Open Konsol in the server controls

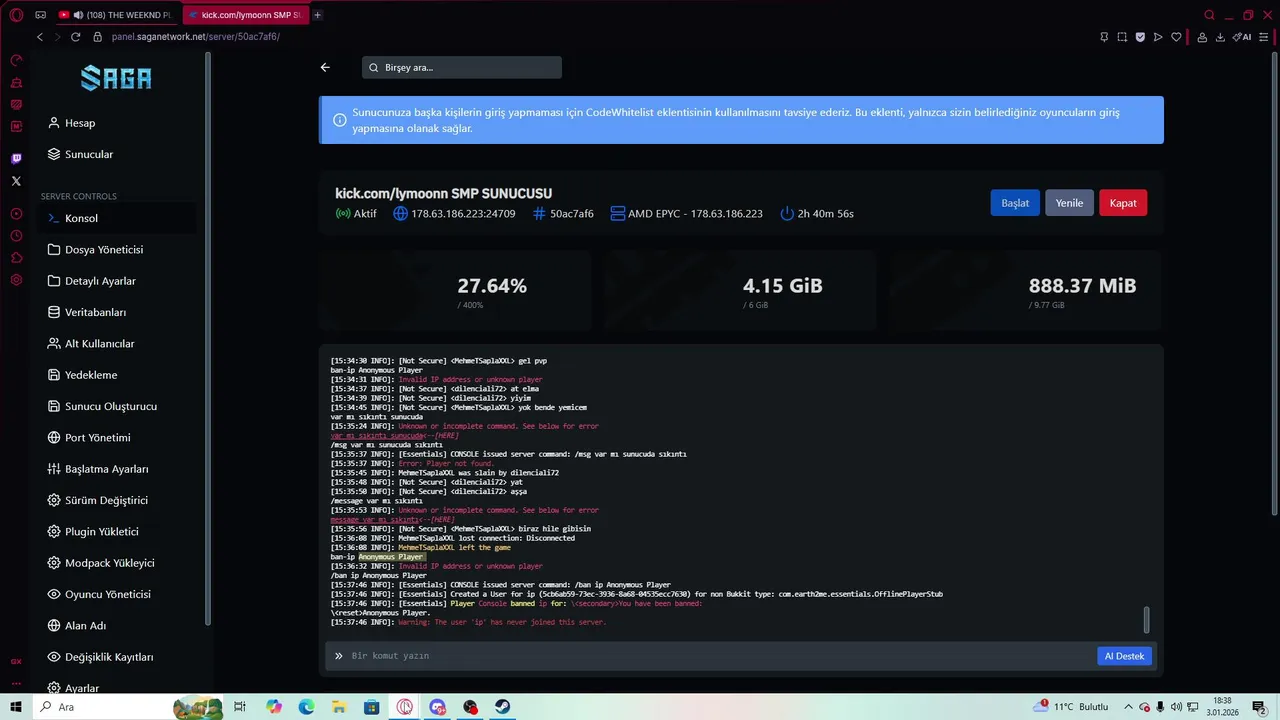(x=118, y=218)
